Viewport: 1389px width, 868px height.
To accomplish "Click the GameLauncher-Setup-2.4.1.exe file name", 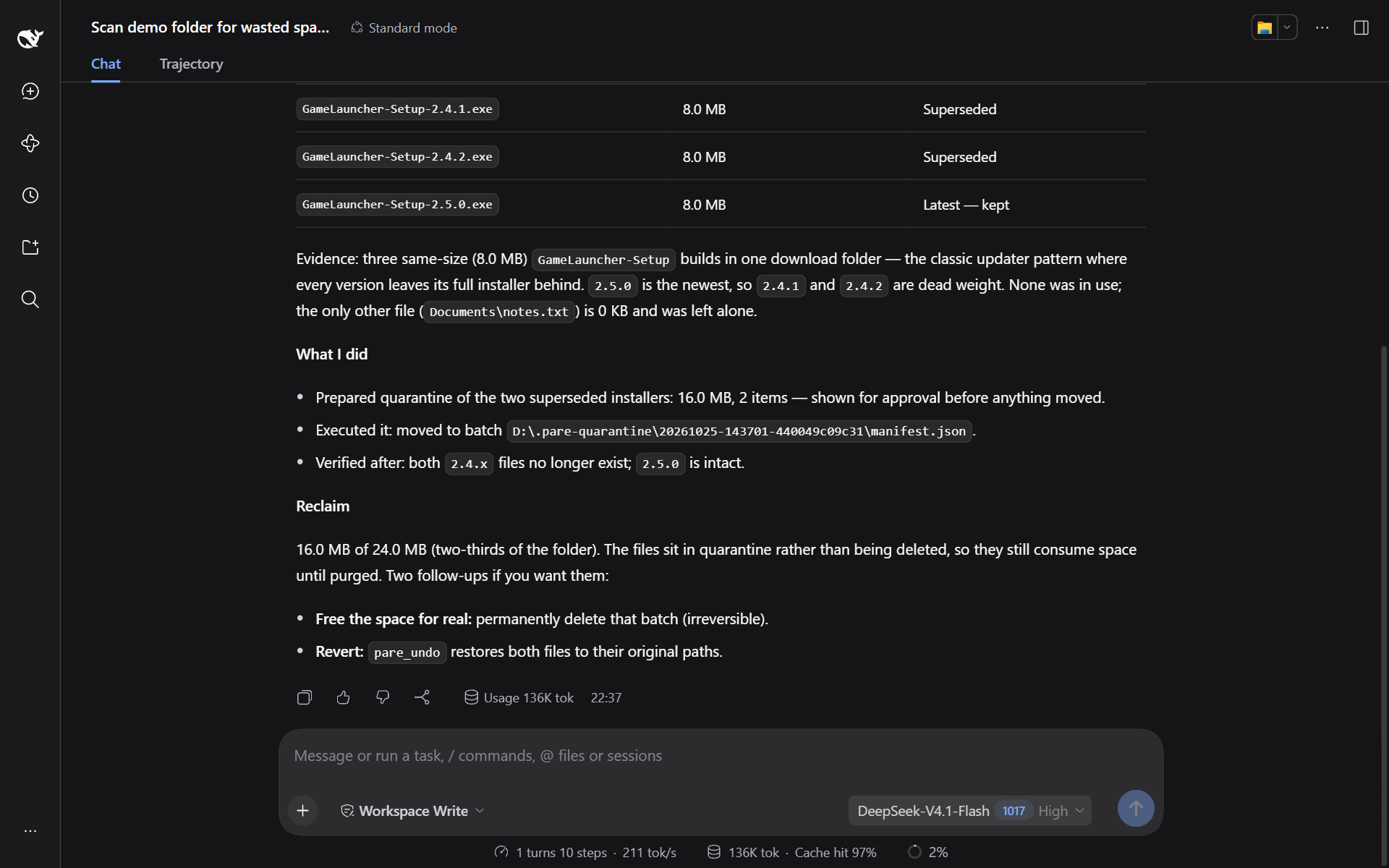I will coord(397,109).
